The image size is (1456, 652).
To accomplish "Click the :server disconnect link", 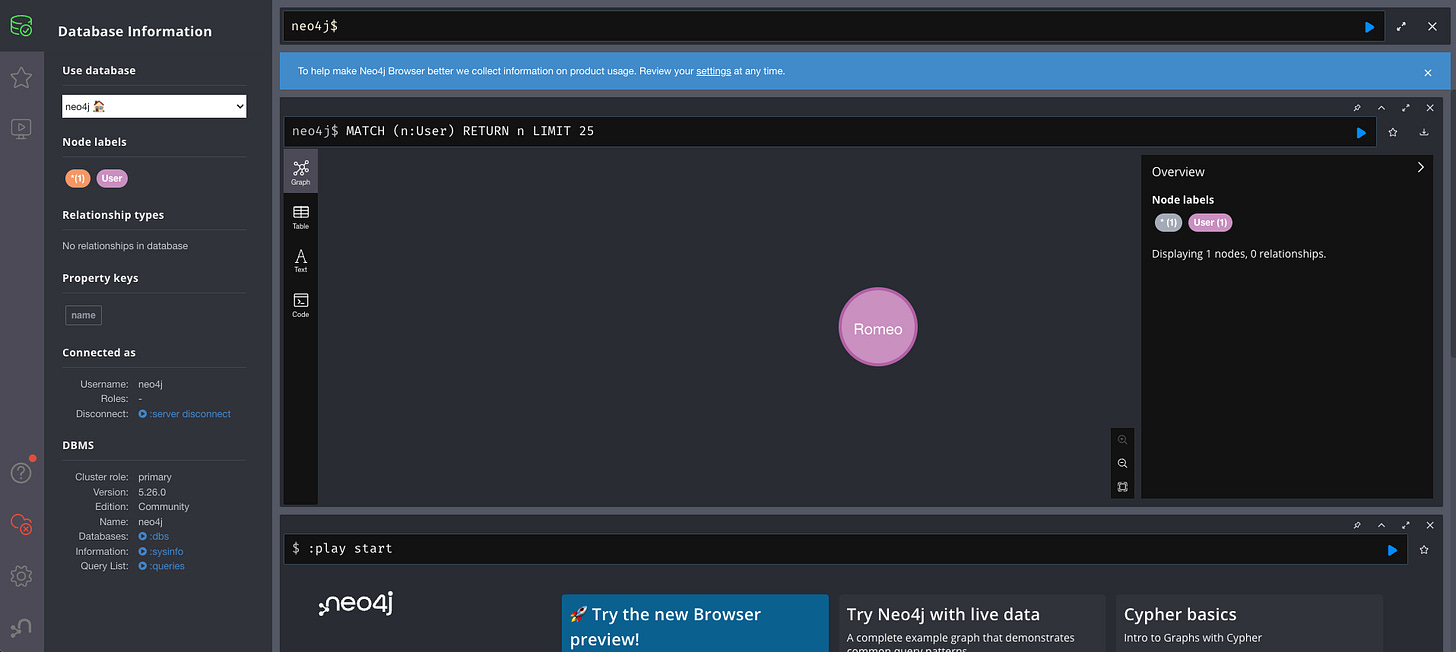I will 185,414.
